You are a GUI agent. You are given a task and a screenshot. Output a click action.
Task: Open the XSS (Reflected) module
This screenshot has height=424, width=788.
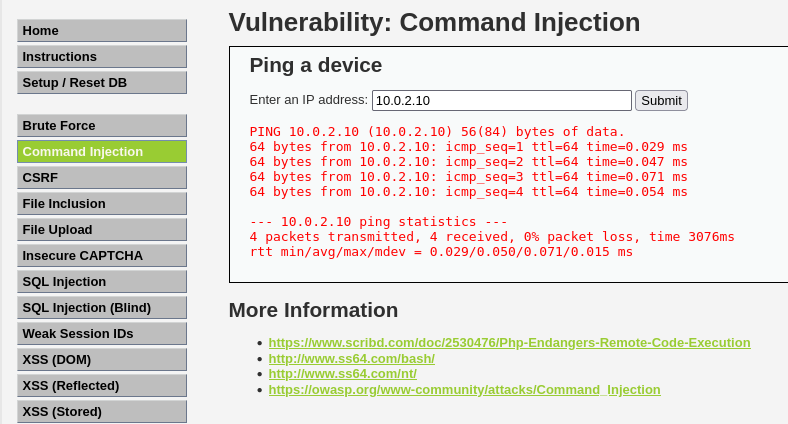pos(101,386)
